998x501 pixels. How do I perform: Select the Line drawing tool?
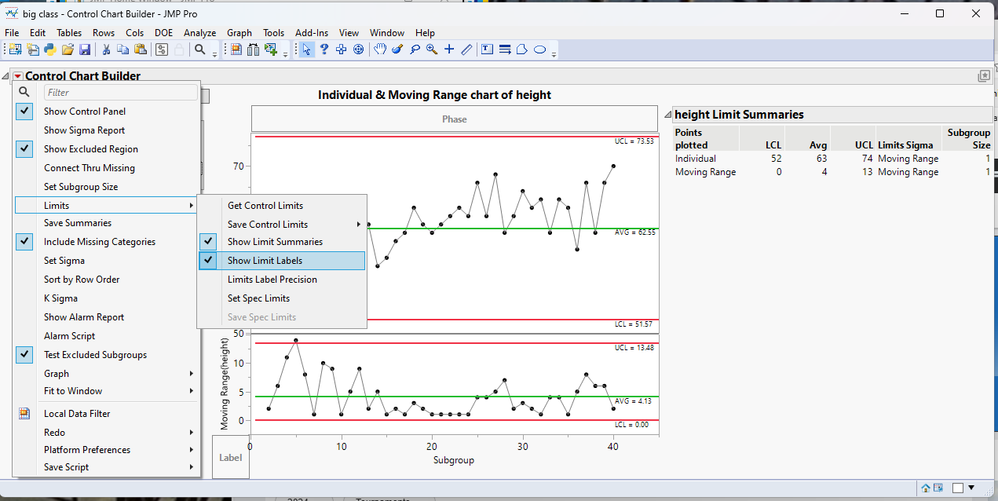coord(467,50)
